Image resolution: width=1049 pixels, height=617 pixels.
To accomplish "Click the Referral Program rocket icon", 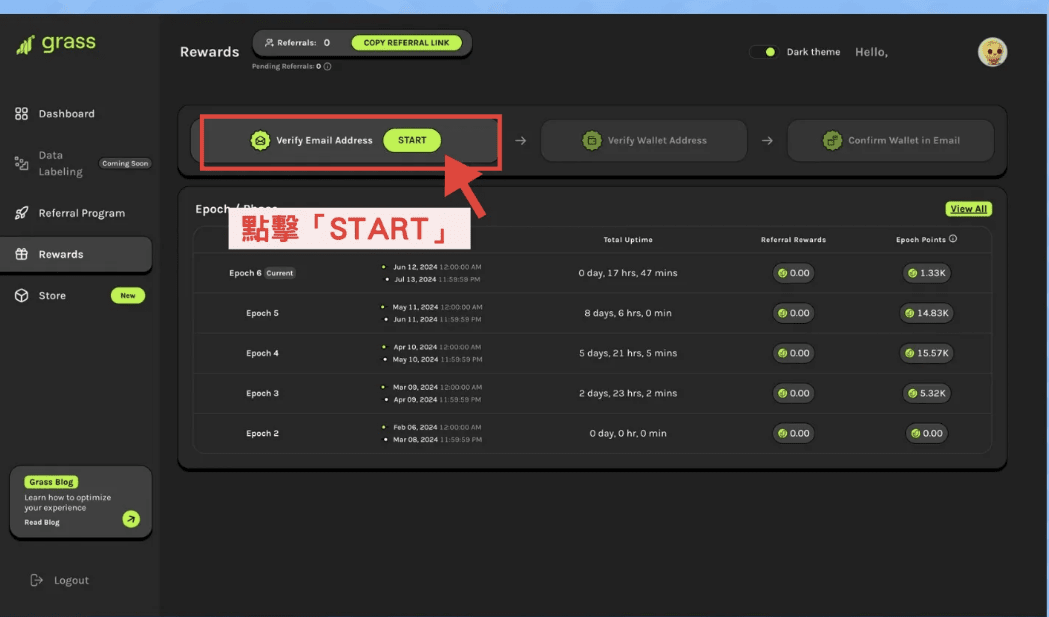I will [21, 213].
